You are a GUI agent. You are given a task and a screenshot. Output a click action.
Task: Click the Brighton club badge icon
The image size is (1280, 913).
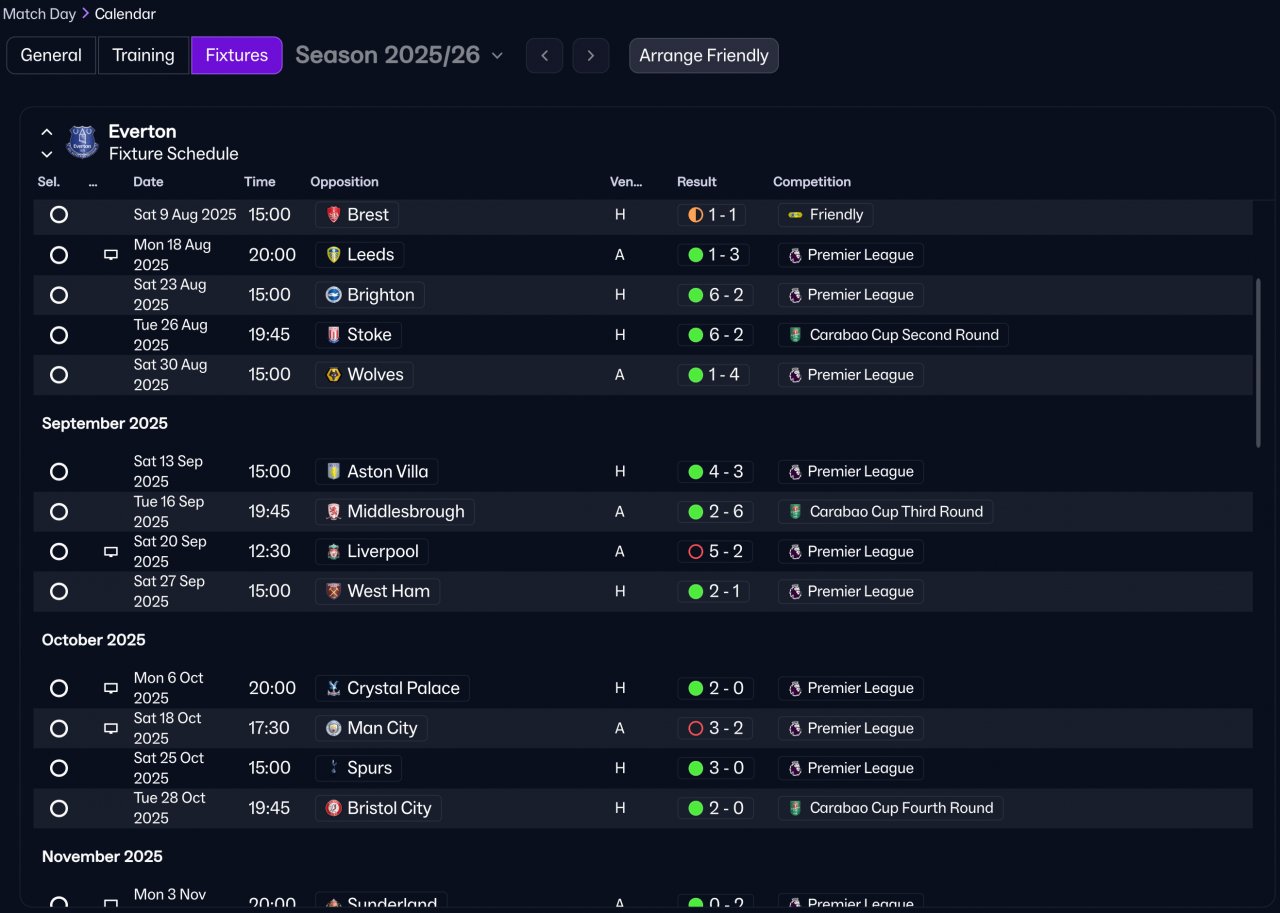click(334, 295)
